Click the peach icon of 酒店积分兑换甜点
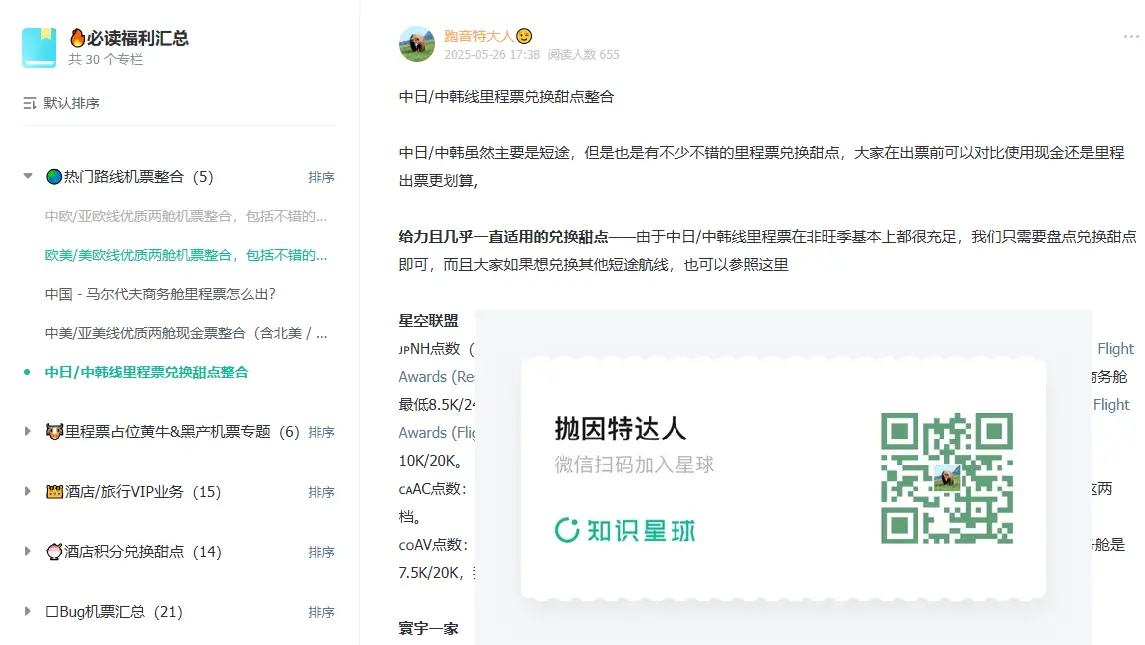 click(55, 552)
